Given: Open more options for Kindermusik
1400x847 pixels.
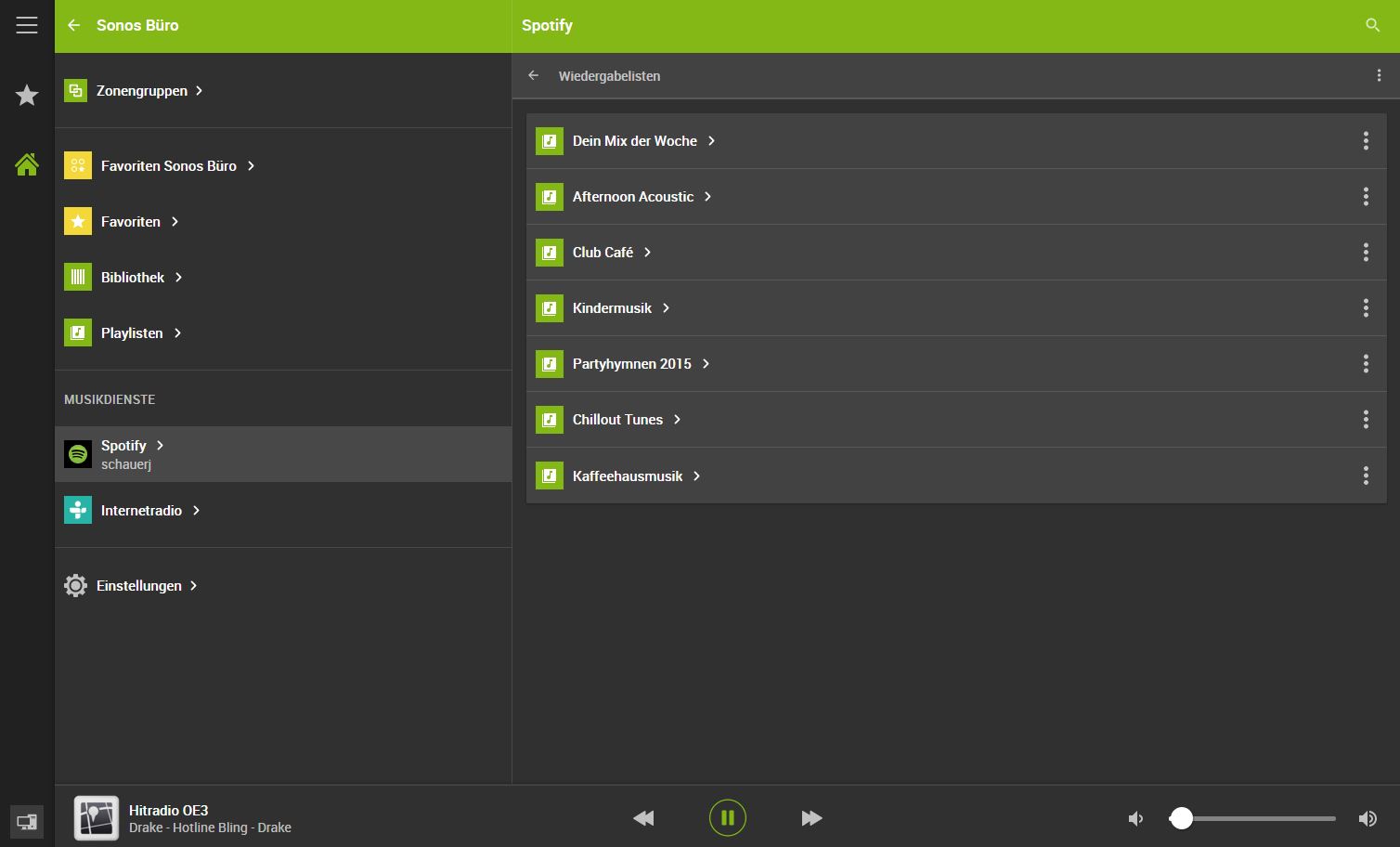Looking at the screenshot, I should 1366,307.
